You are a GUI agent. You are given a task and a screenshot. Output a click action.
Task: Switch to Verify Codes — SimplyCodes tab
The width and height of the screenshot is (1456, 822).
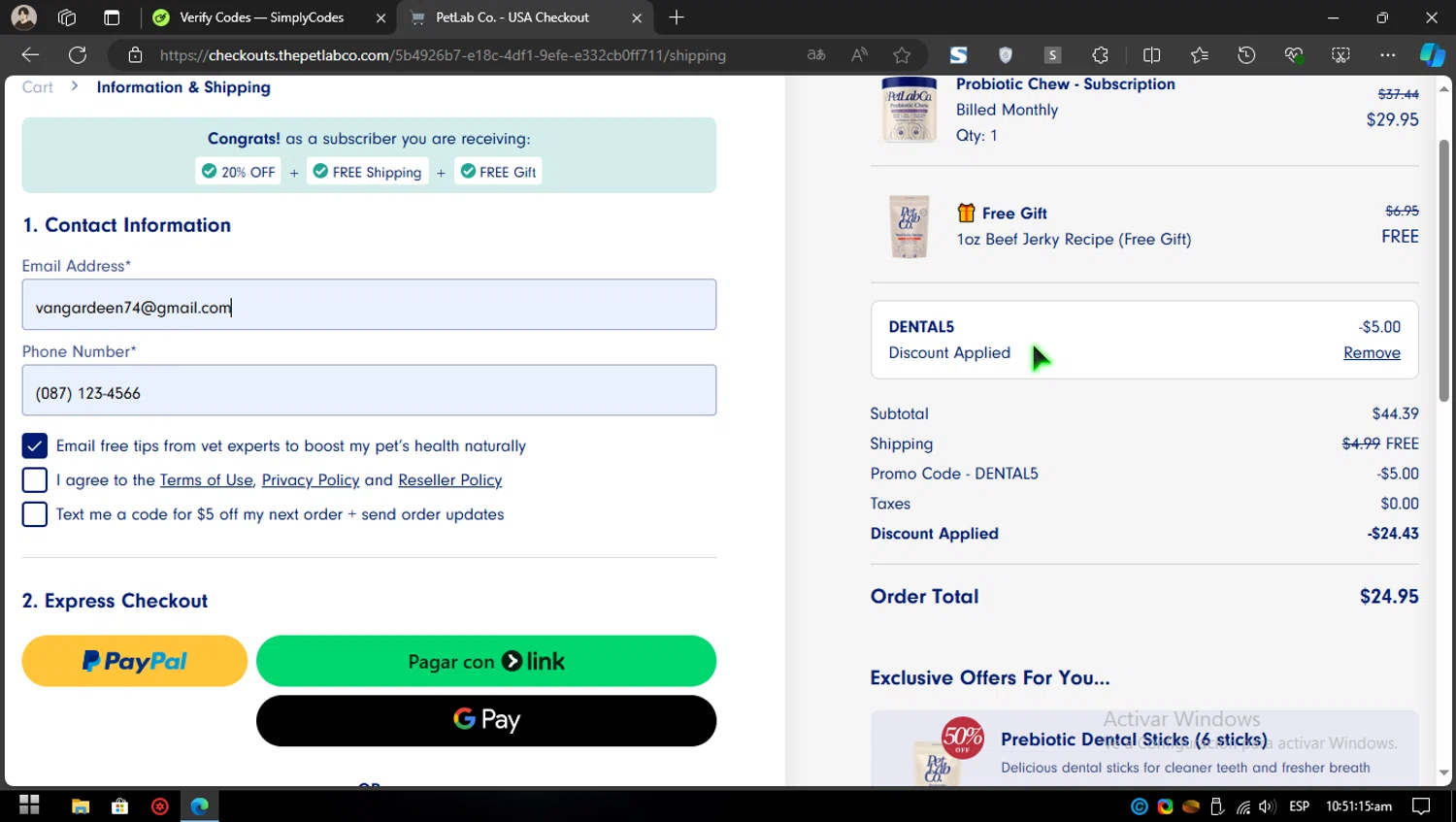pyautogui.click(x=262, y=17)
